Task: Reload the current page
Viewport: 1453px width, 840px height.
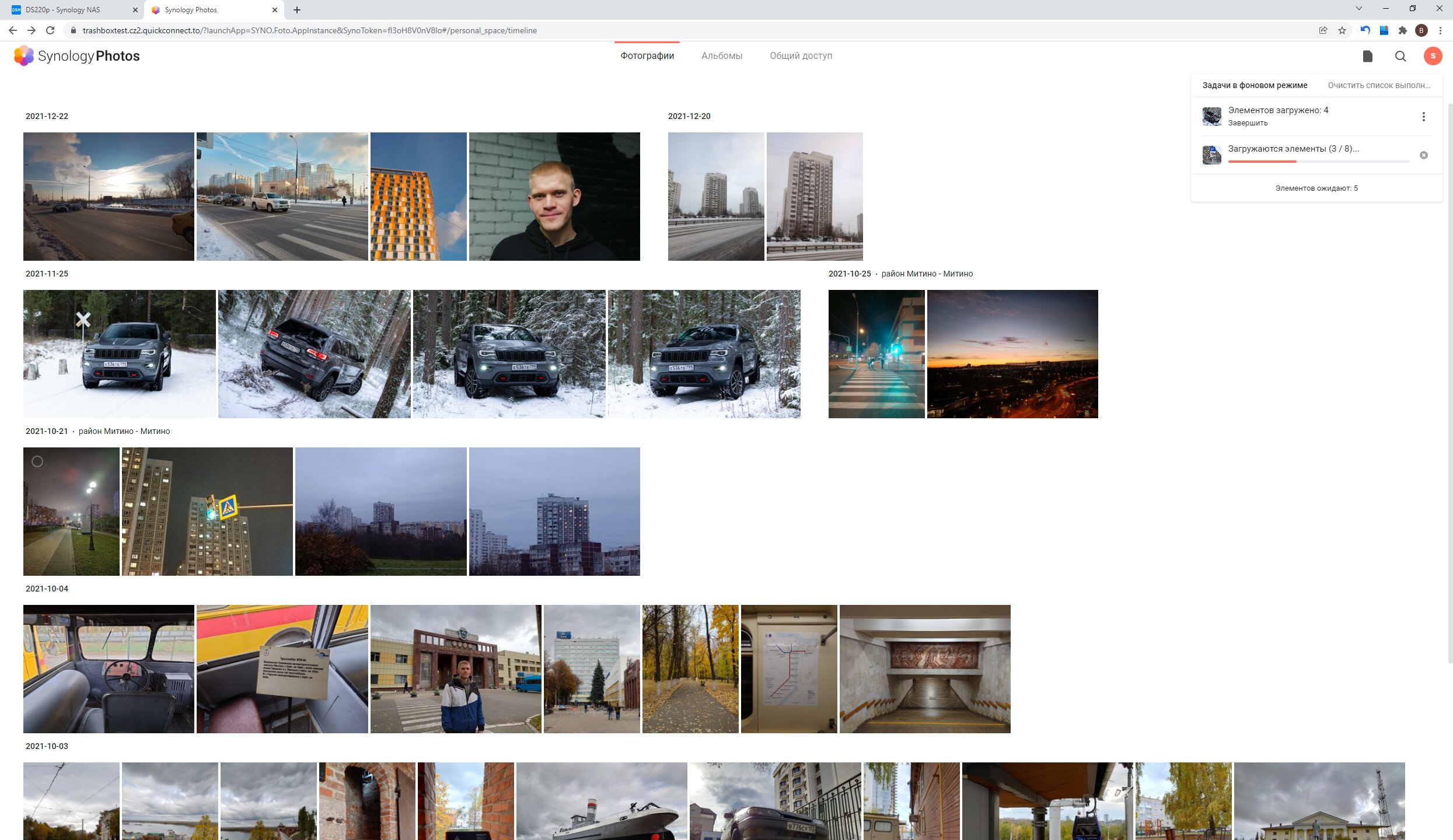Action: (50, 30)
